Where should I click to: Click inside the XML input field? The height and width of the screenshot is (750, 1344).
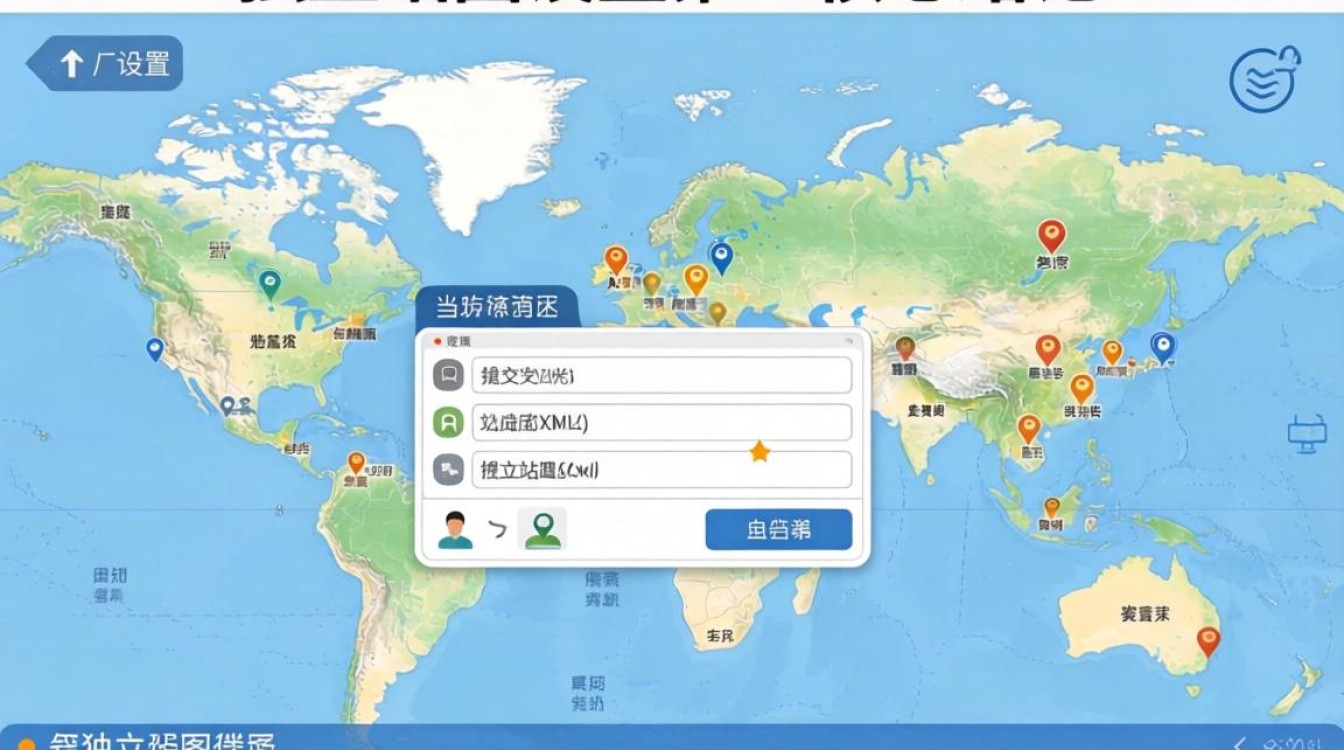(660, 422)
